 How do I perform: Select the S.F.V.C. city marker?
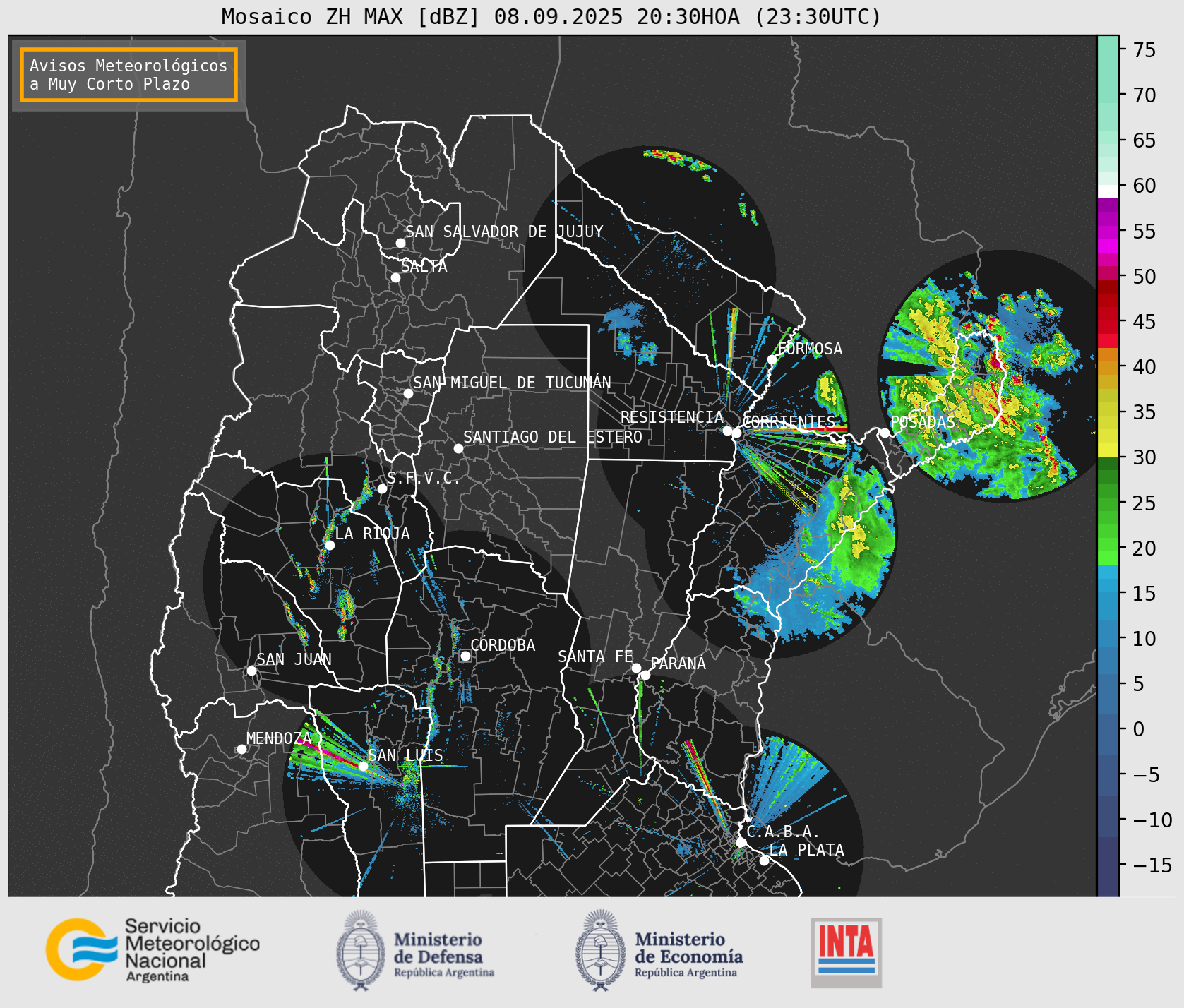pyautogui.click(x=382, y=488)
